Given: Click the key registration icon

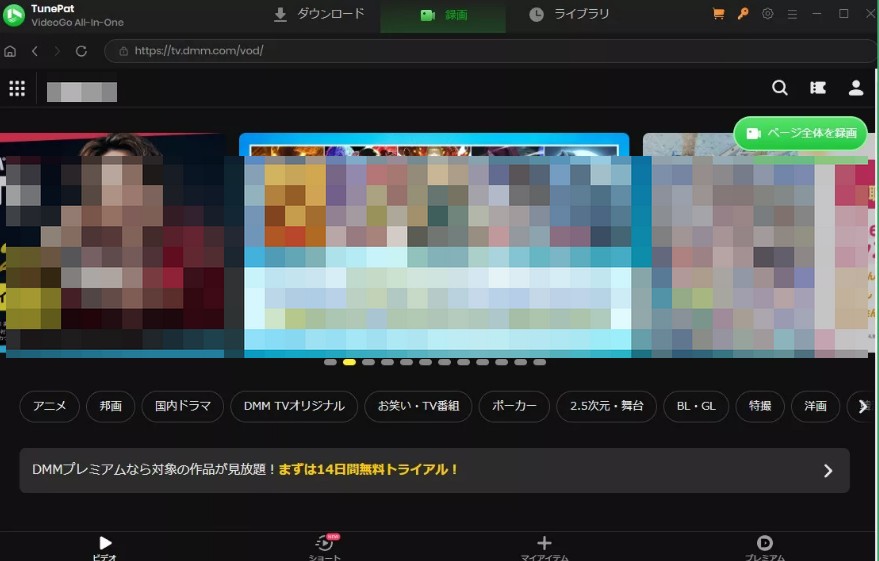Looking at the screenshot, I should tap(743, 13).
